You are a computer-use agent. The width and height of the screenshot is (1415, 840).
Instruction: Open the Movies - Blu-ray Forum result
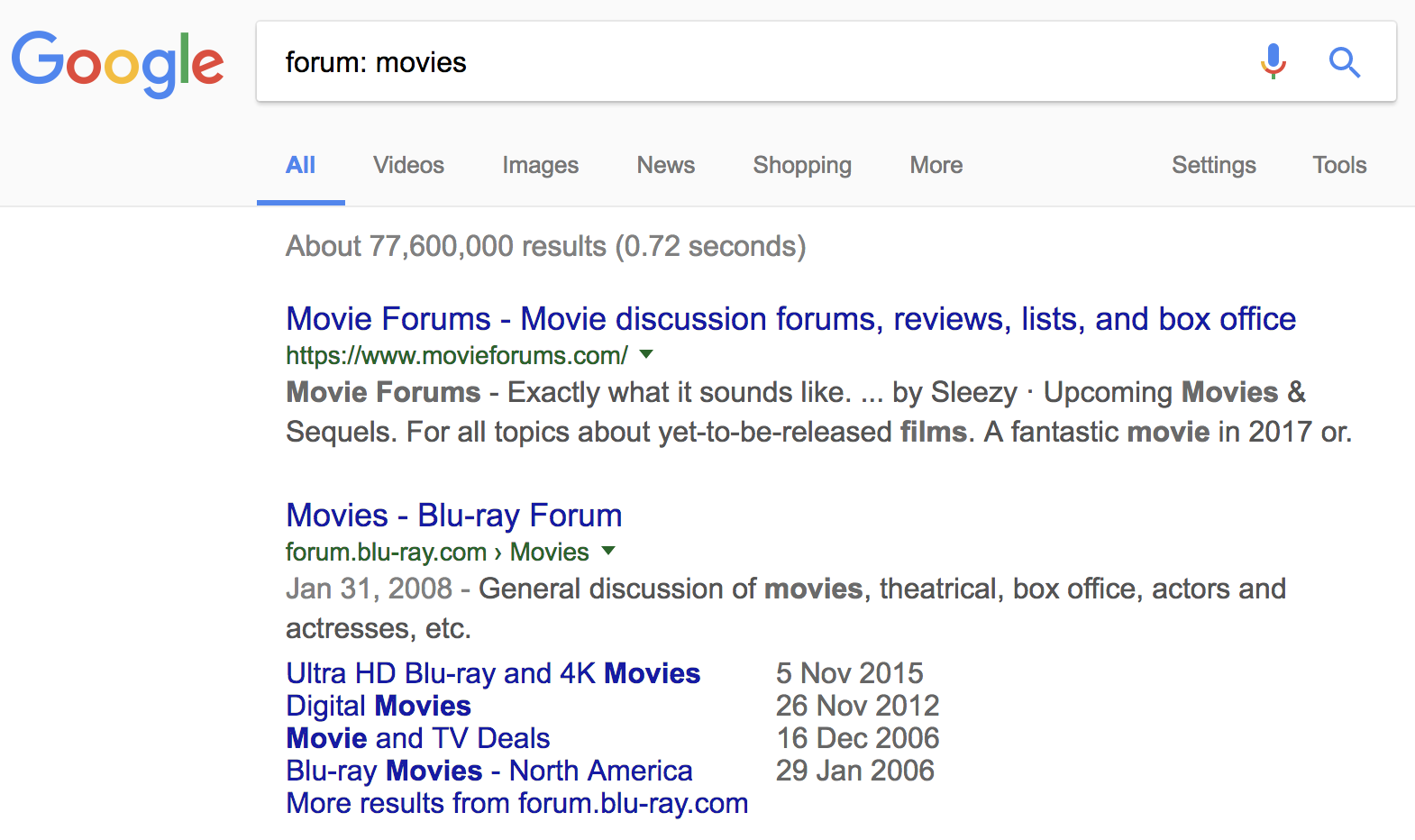(453, 516)
